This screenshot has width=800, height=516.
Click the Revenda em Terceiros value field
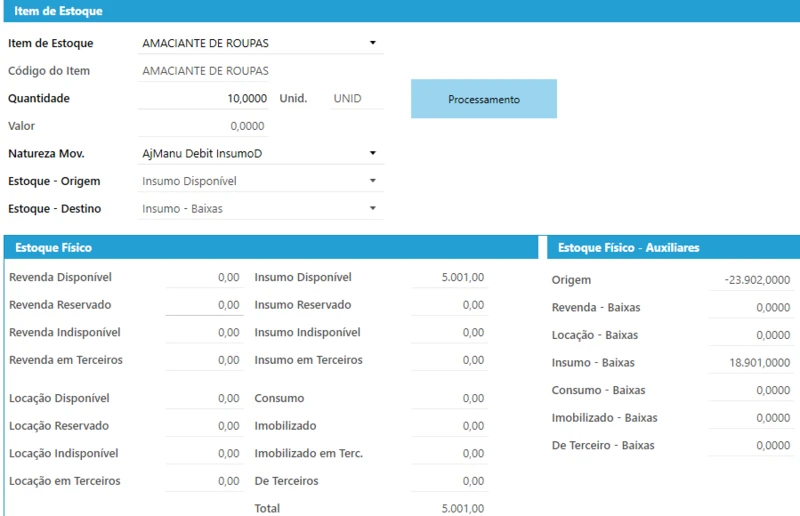(205, 360)
